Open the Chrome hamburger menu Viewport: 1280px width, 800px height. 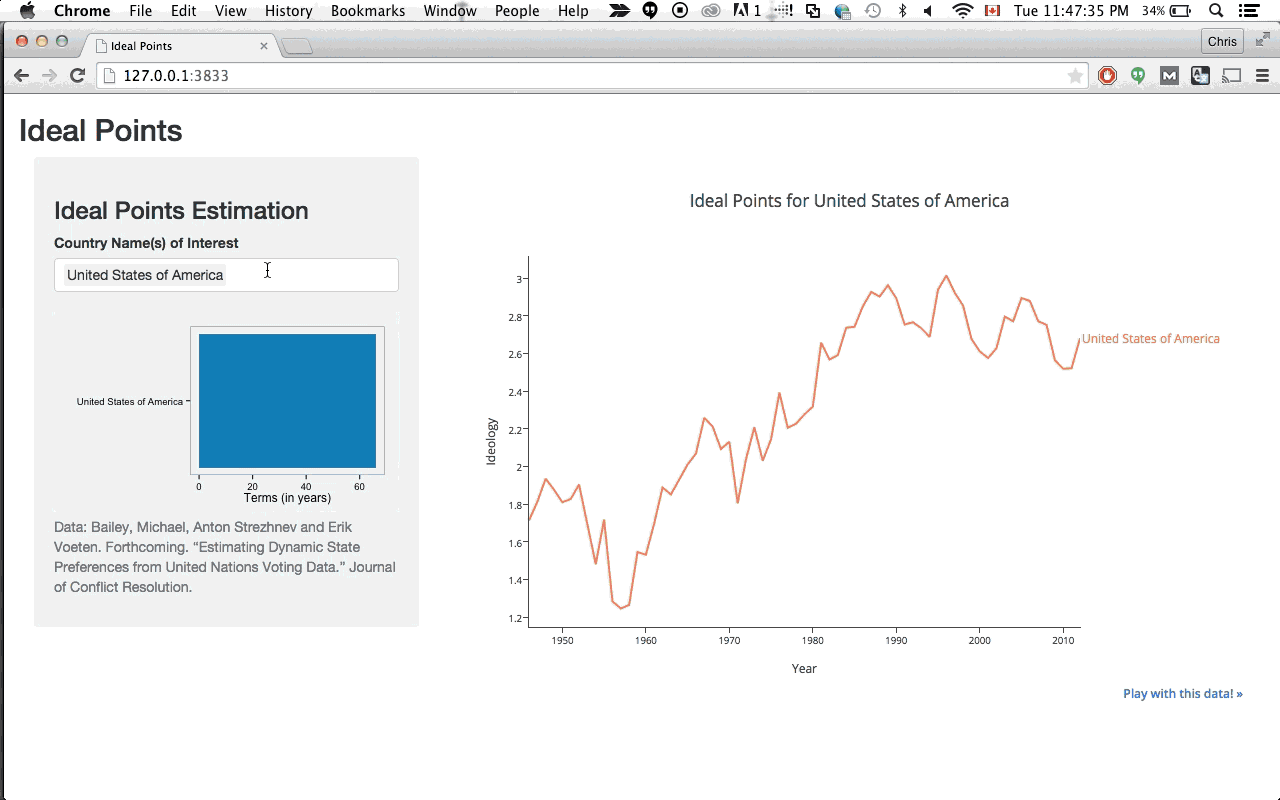click(x=1262, y=75)
